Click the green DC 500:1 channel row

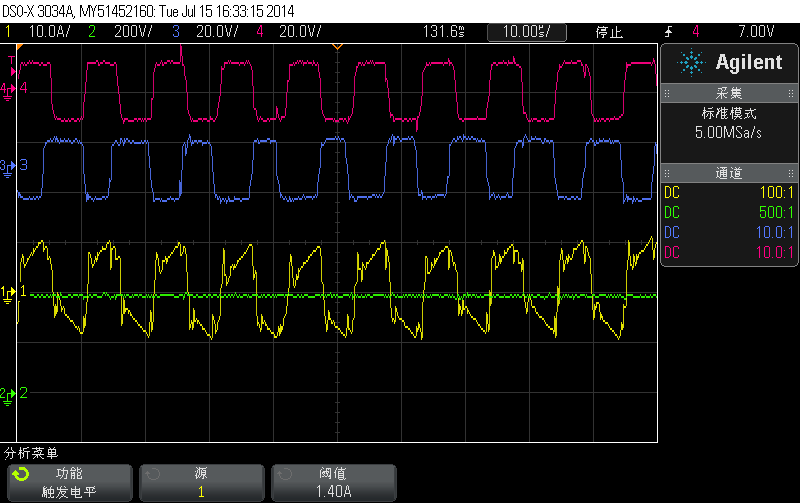729,213
